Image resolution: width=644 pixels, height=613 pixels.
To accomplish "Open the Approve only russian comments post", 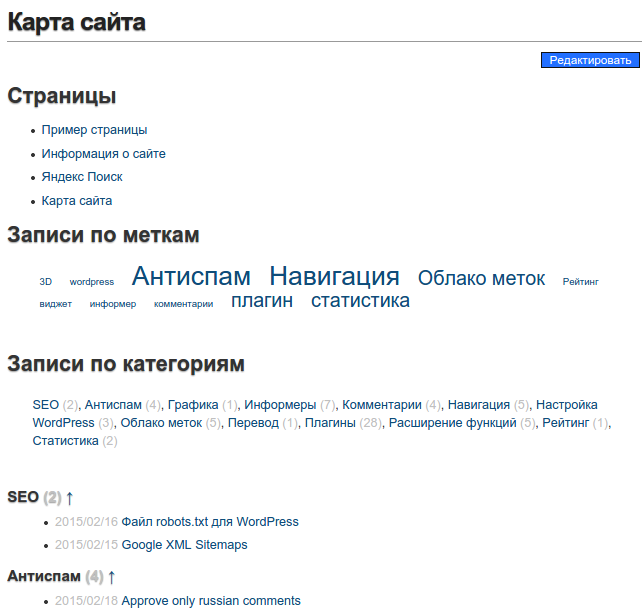I will pos(211,601).
